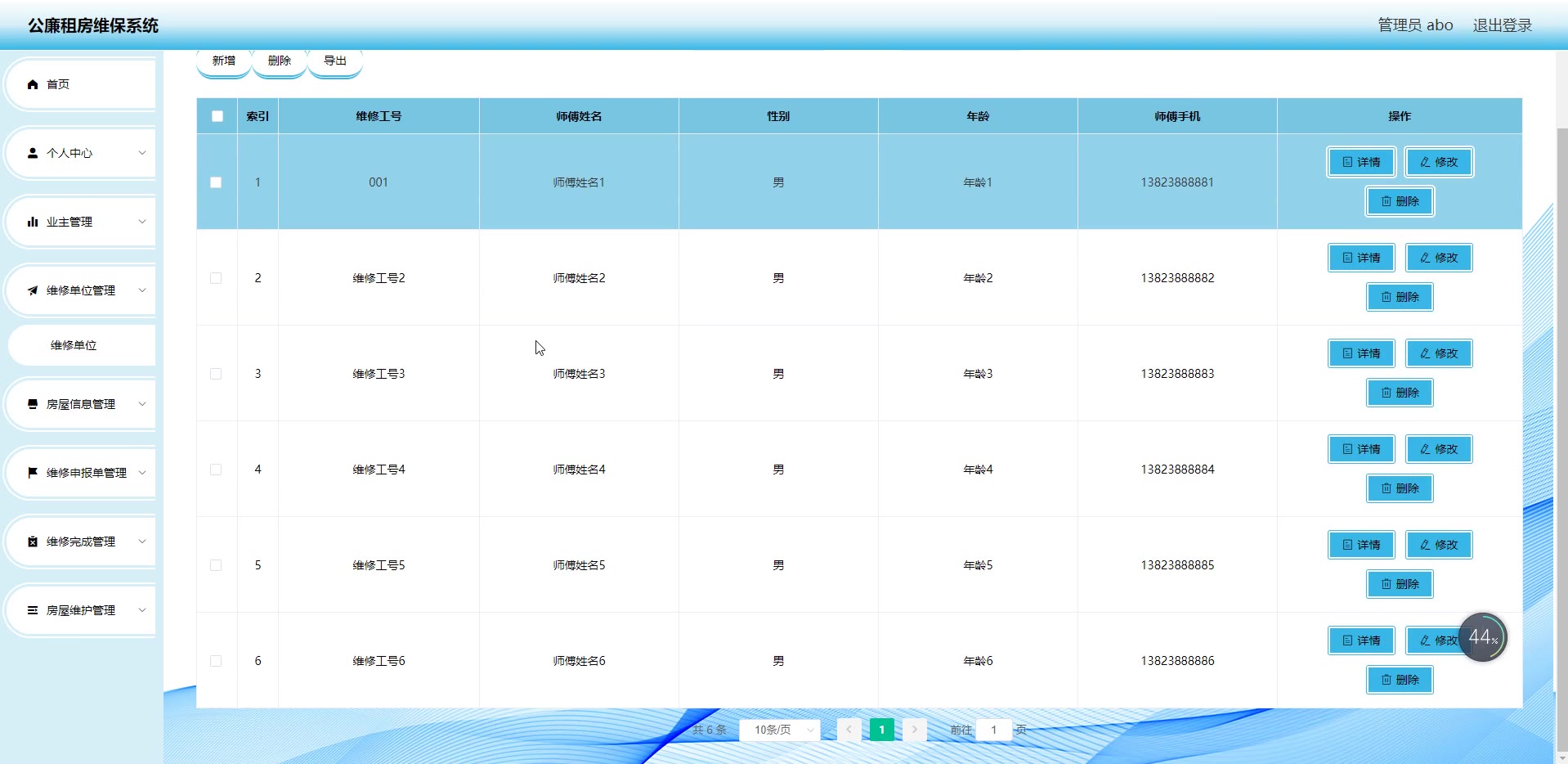Toggle the select-all checkbox in table header

pyautogui.click(x=217, y=116)
